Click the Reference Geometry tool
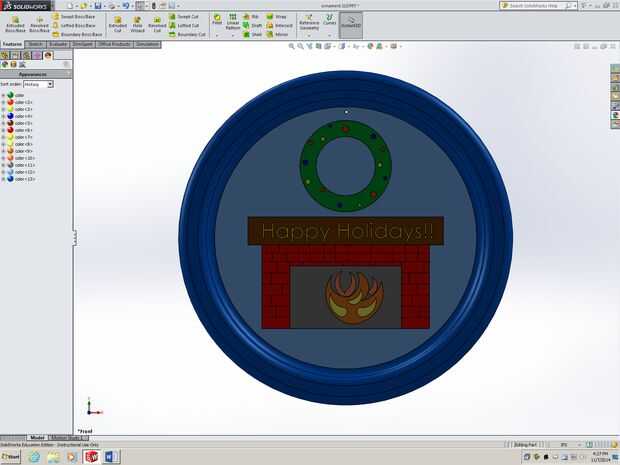This screenshot has width=620, height=465. coord(309,22)
